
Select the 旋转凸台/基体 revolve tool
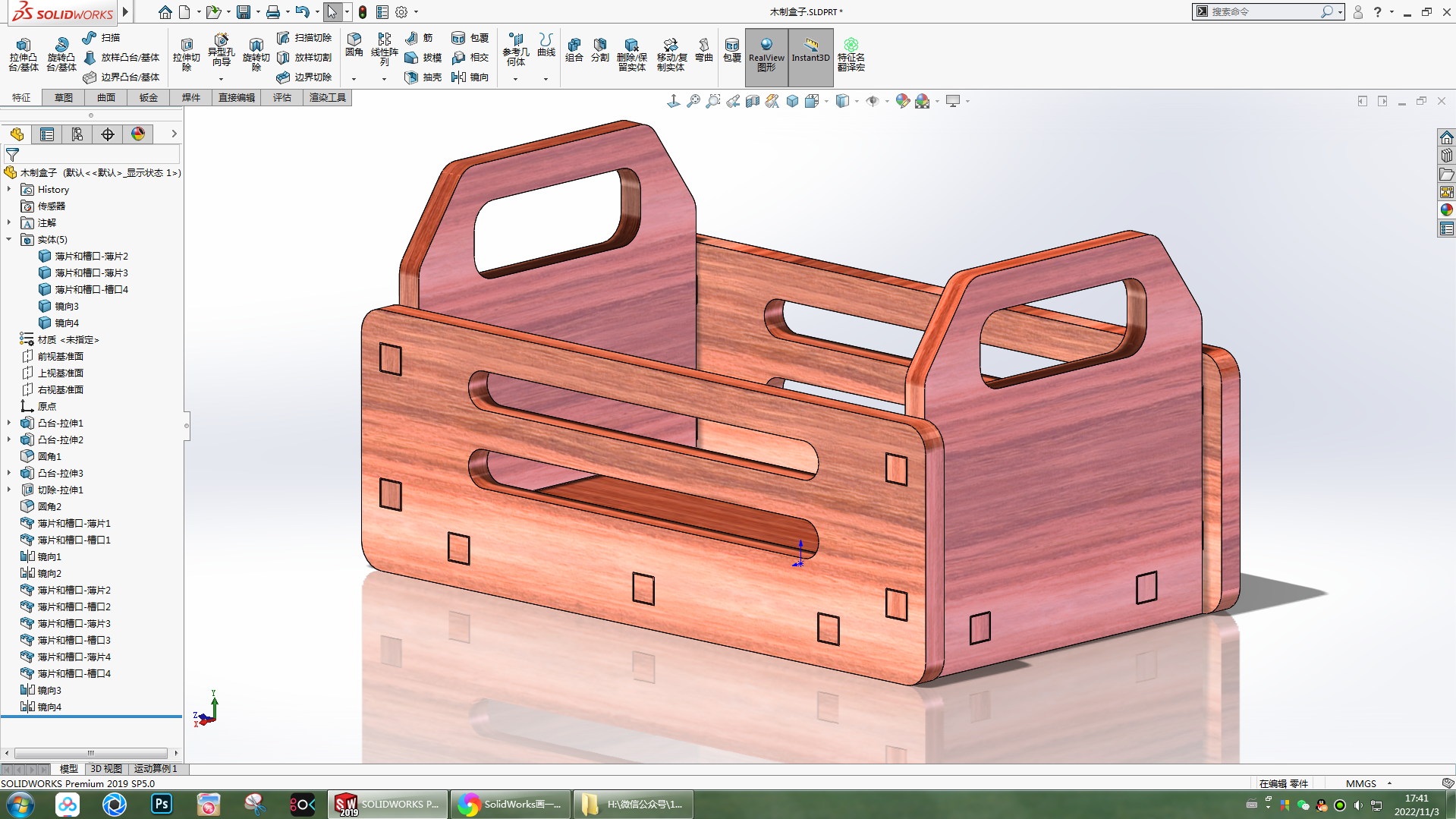tap(61, 55)
